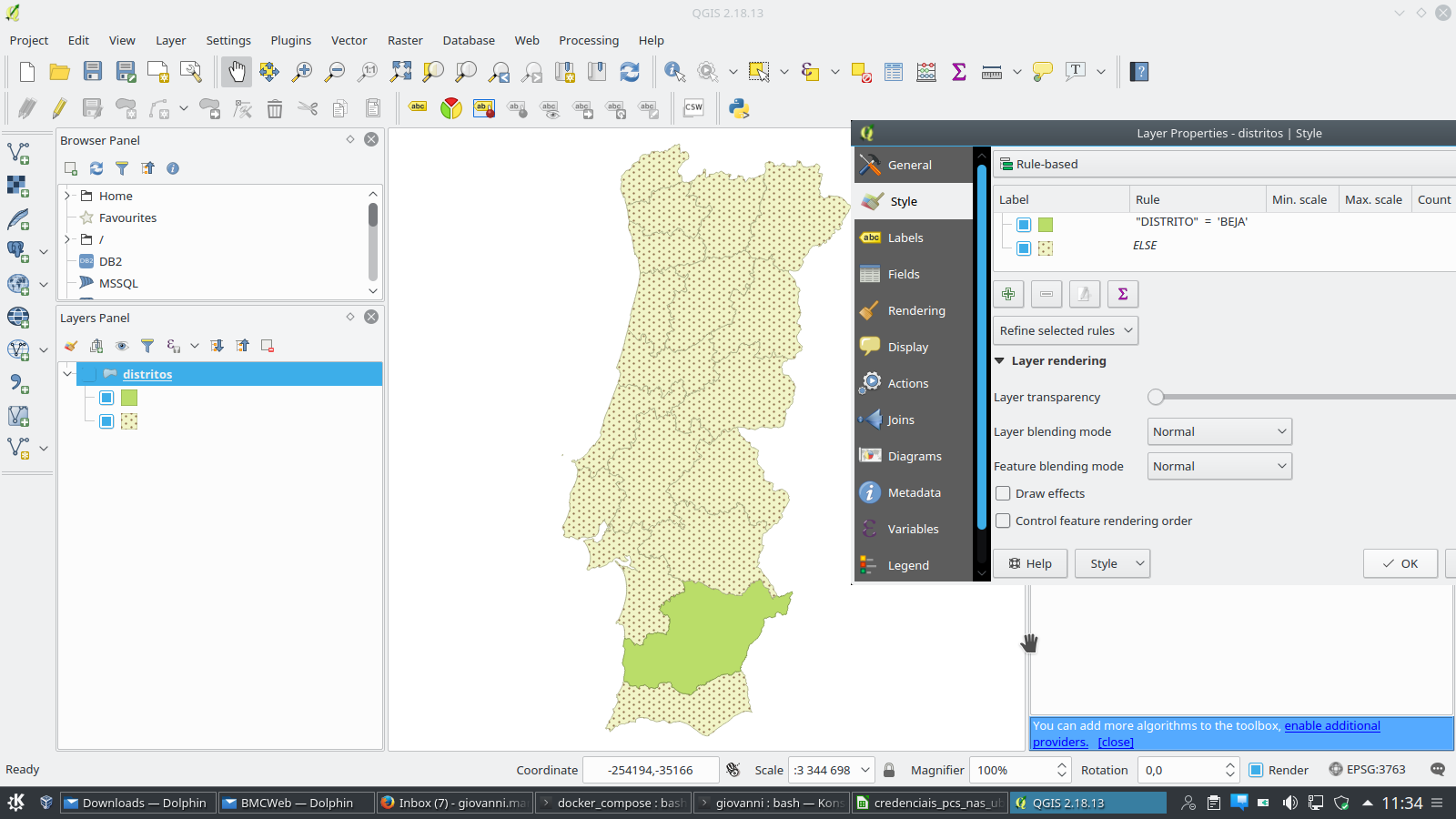The image size is (1456, 819).
Task: Open the Layer blending mode dropdown
Action: 1218,432
